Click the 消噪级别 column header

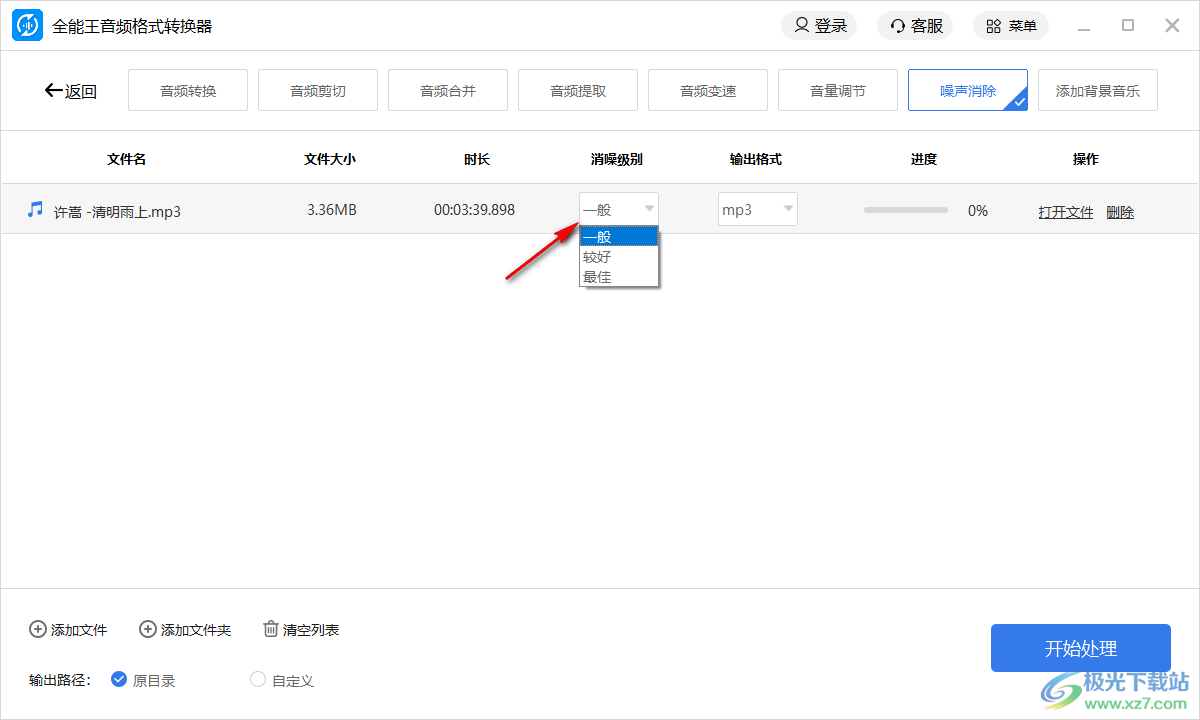pos(617,159)
